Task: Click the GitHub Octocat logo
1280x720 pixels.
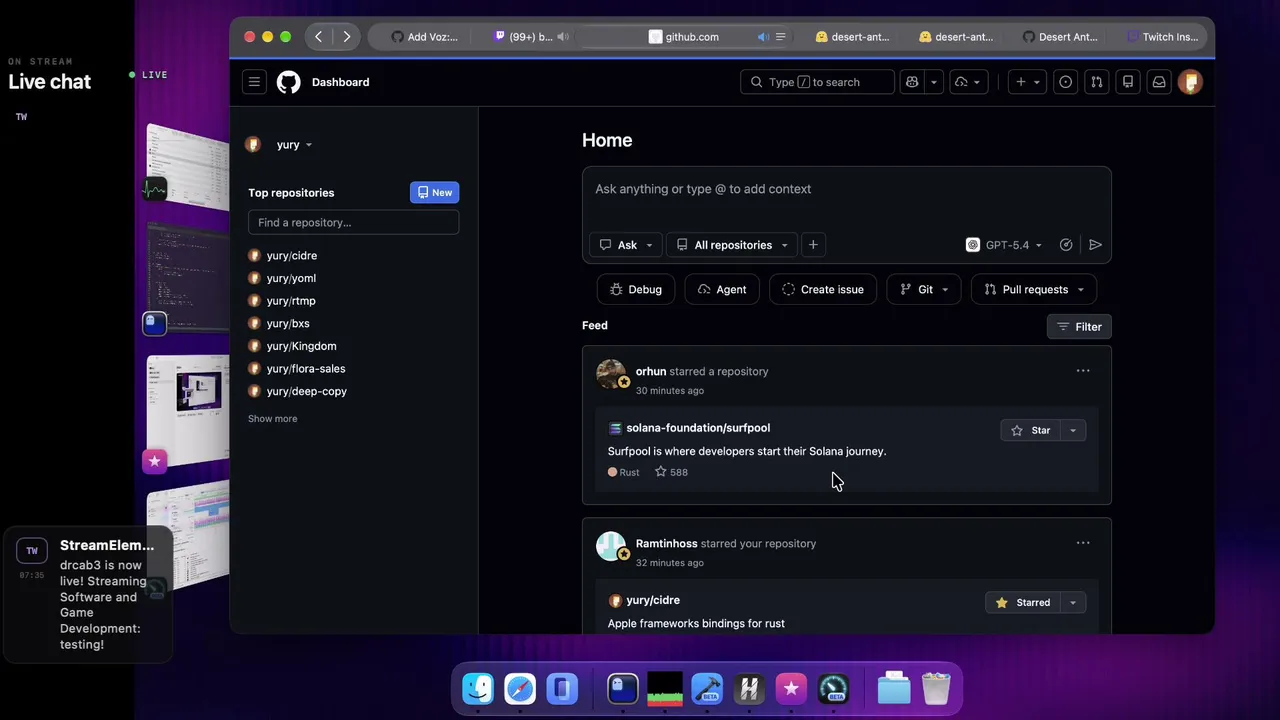Action: coord(288,82)
